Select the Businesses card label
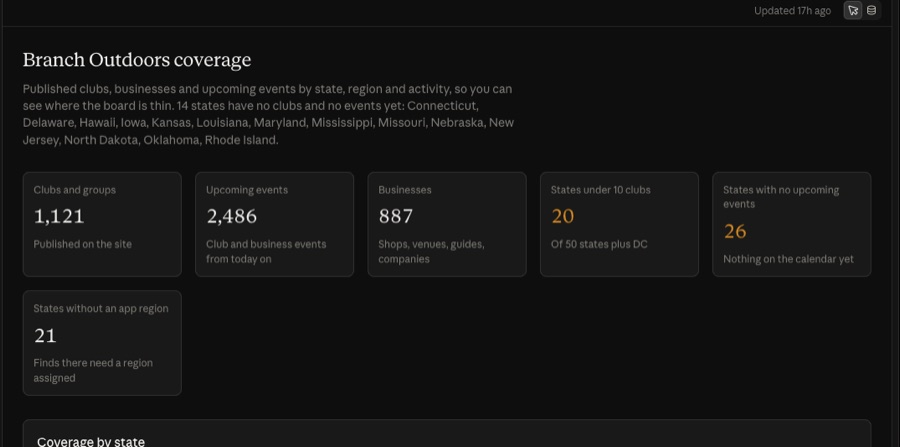The image size is (900, 447). coord(405,190)
